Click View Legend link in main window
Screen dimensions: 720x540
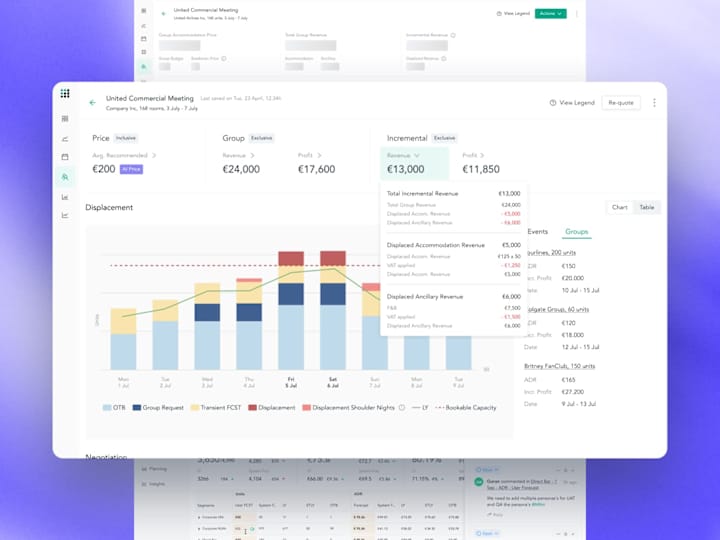(577, 103)
